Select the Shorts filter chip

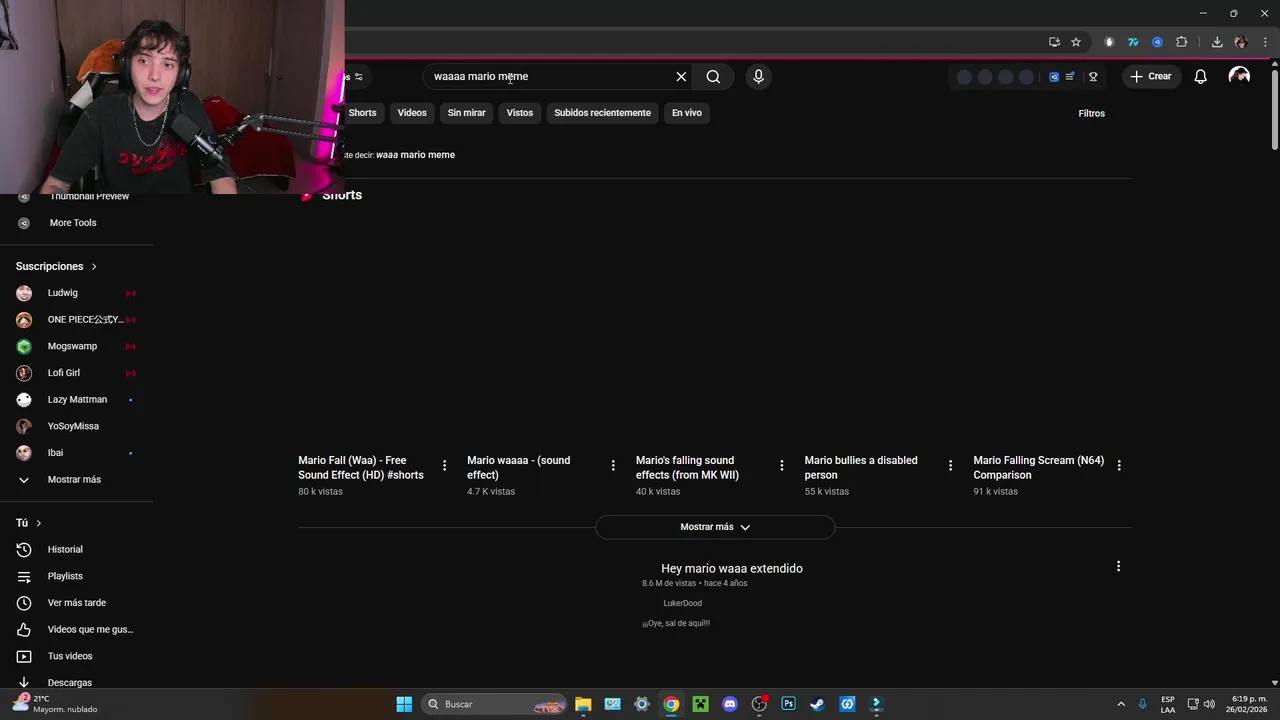pos(362,113)
